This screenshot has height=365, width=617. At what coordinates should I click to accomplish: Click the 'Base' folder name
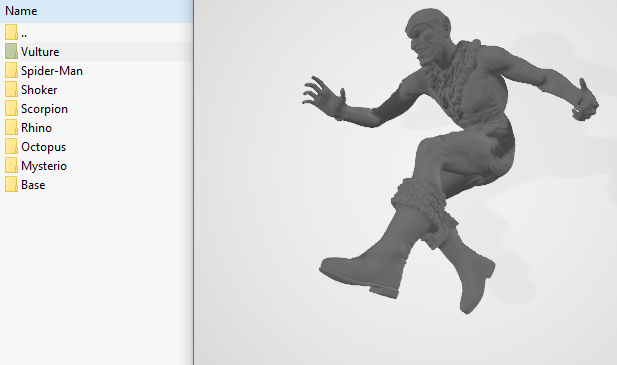click(x=33, y=185)
